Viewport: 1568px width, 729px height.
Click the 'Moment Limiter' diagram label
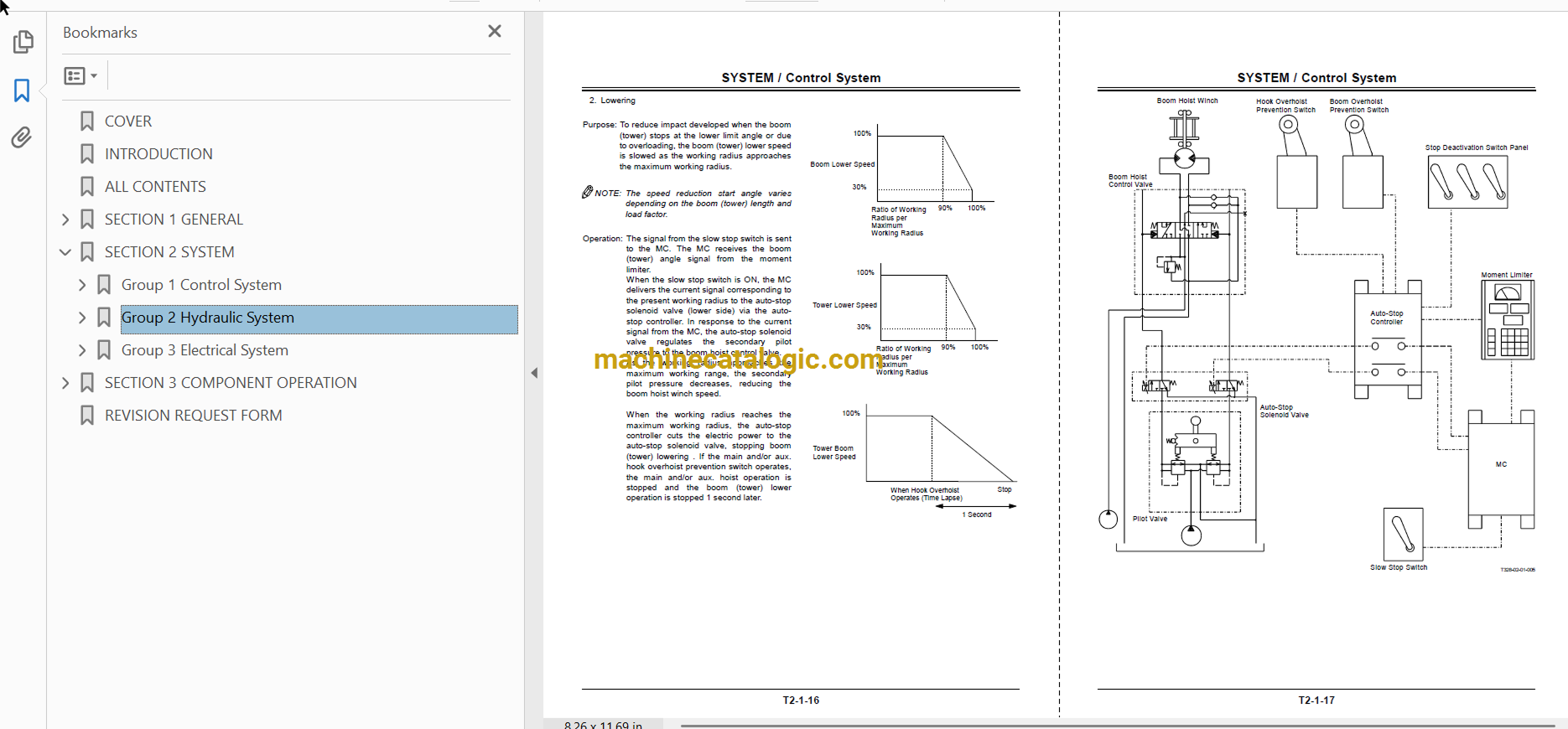pos(1506,275)
